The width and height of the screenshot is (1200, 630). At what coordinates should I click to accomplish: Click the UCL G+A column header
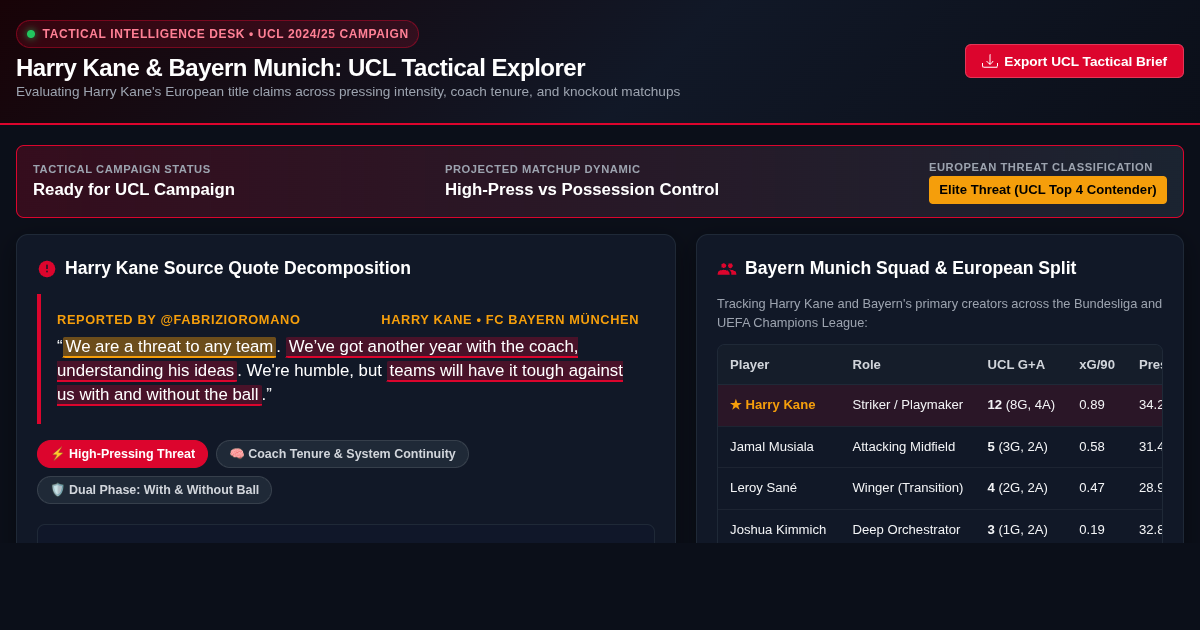tap(1016, 365)
